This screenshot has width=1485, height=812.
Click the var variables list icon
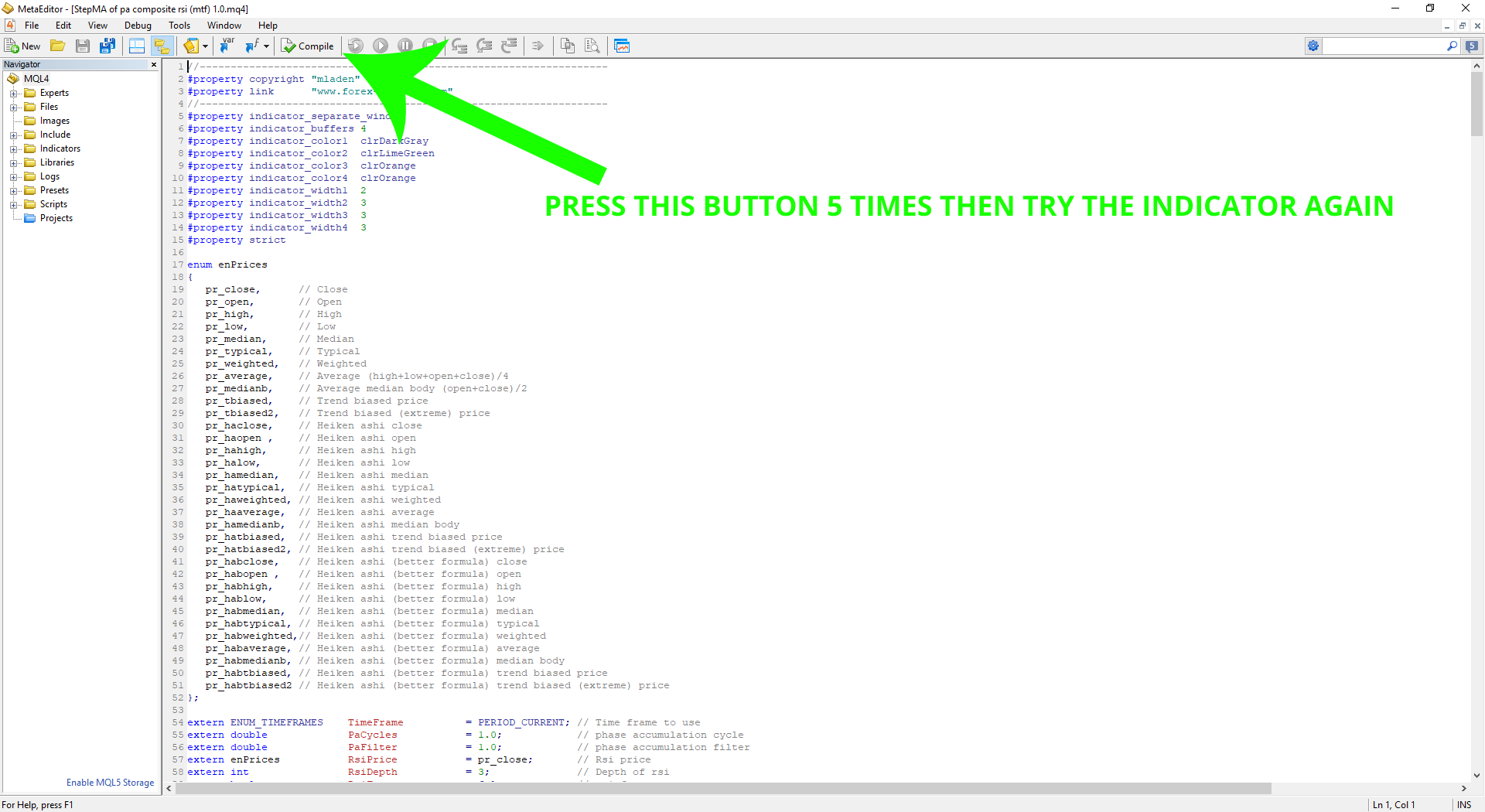pyautogui.click(x=227, y=46)
